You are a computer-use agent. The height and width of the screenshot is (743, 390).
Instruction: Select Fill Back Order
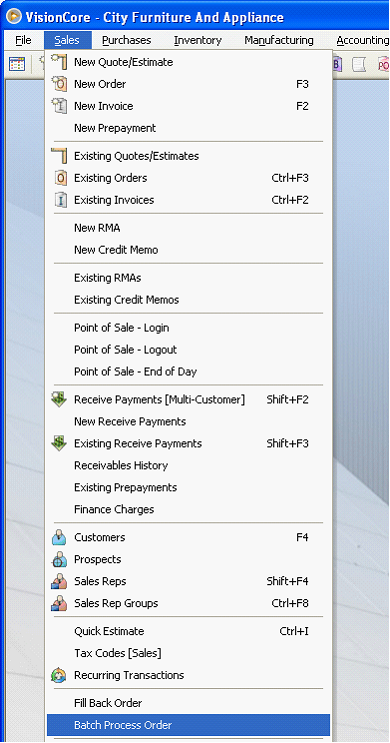click(x=188, y=703)
